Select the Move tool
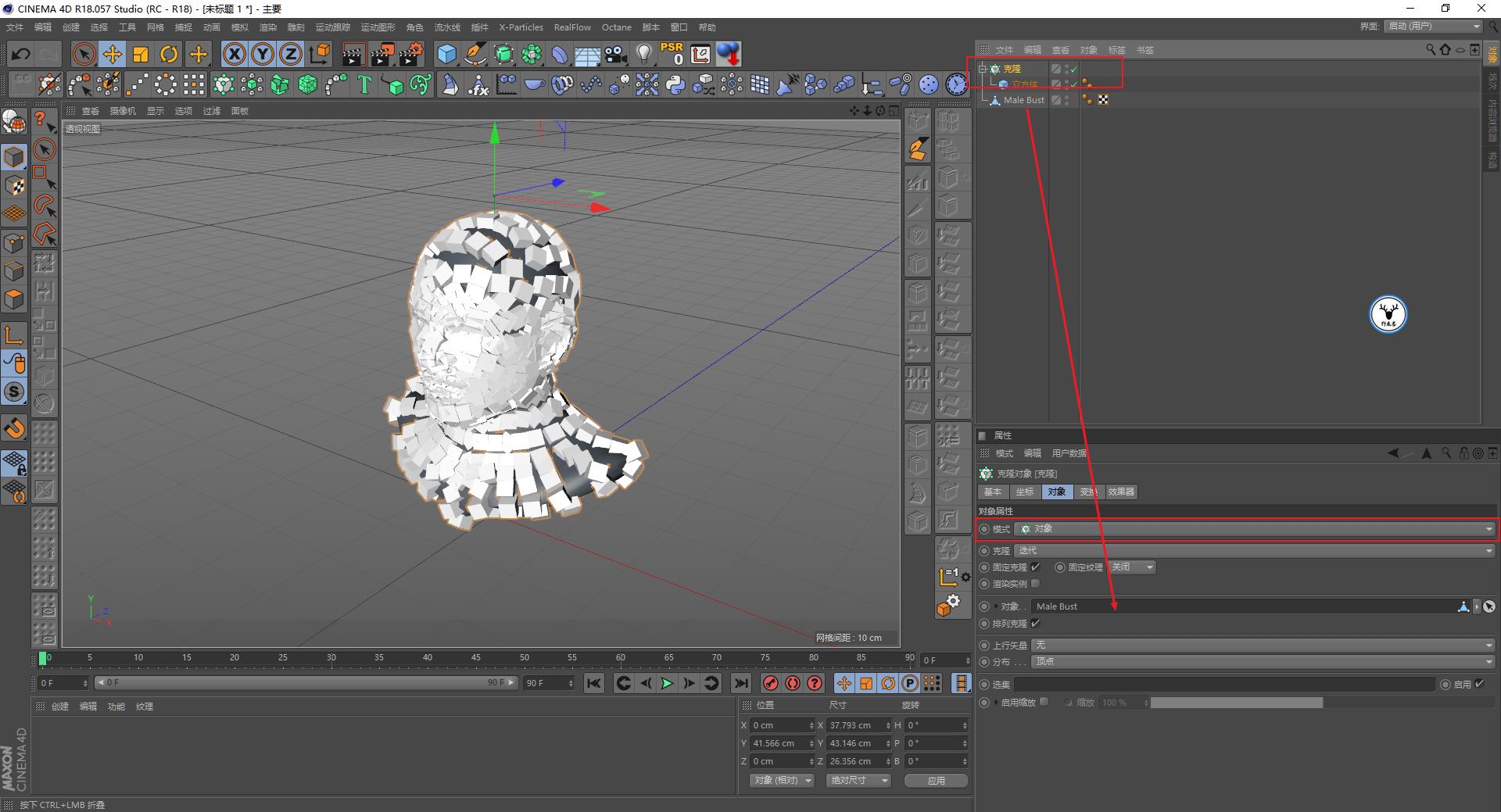This screenshot has height=812, width=1501. coord(113,54)
